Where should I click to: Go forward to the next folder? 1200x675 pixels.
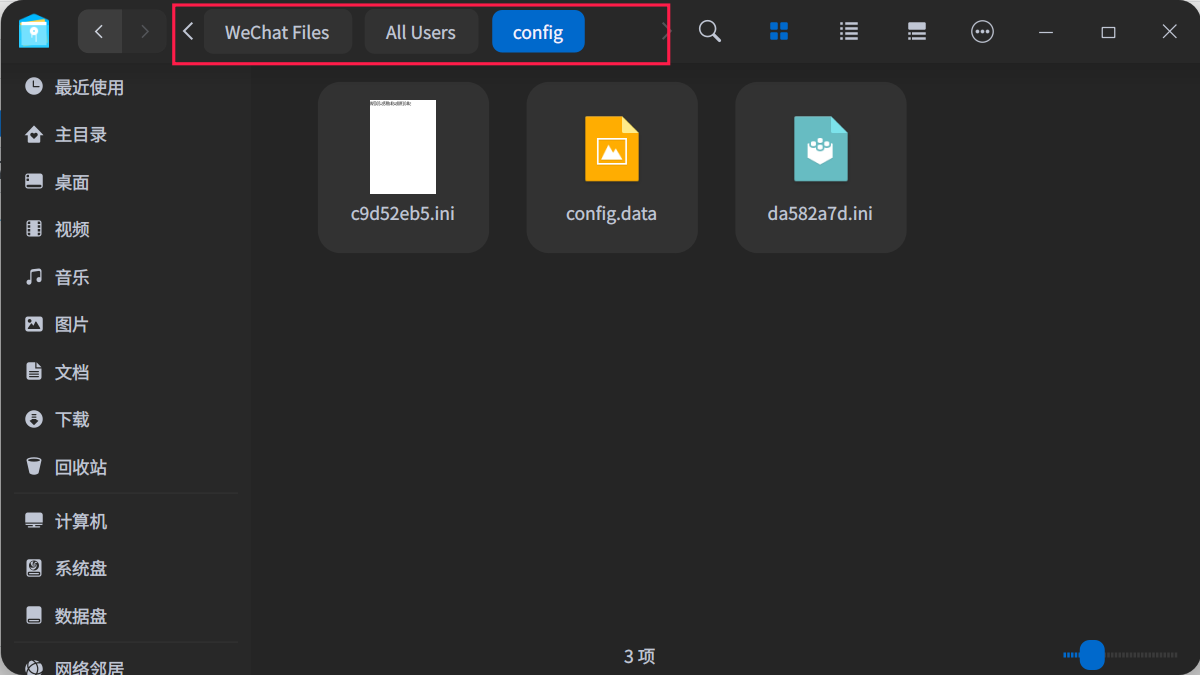(x=145, y=32)
